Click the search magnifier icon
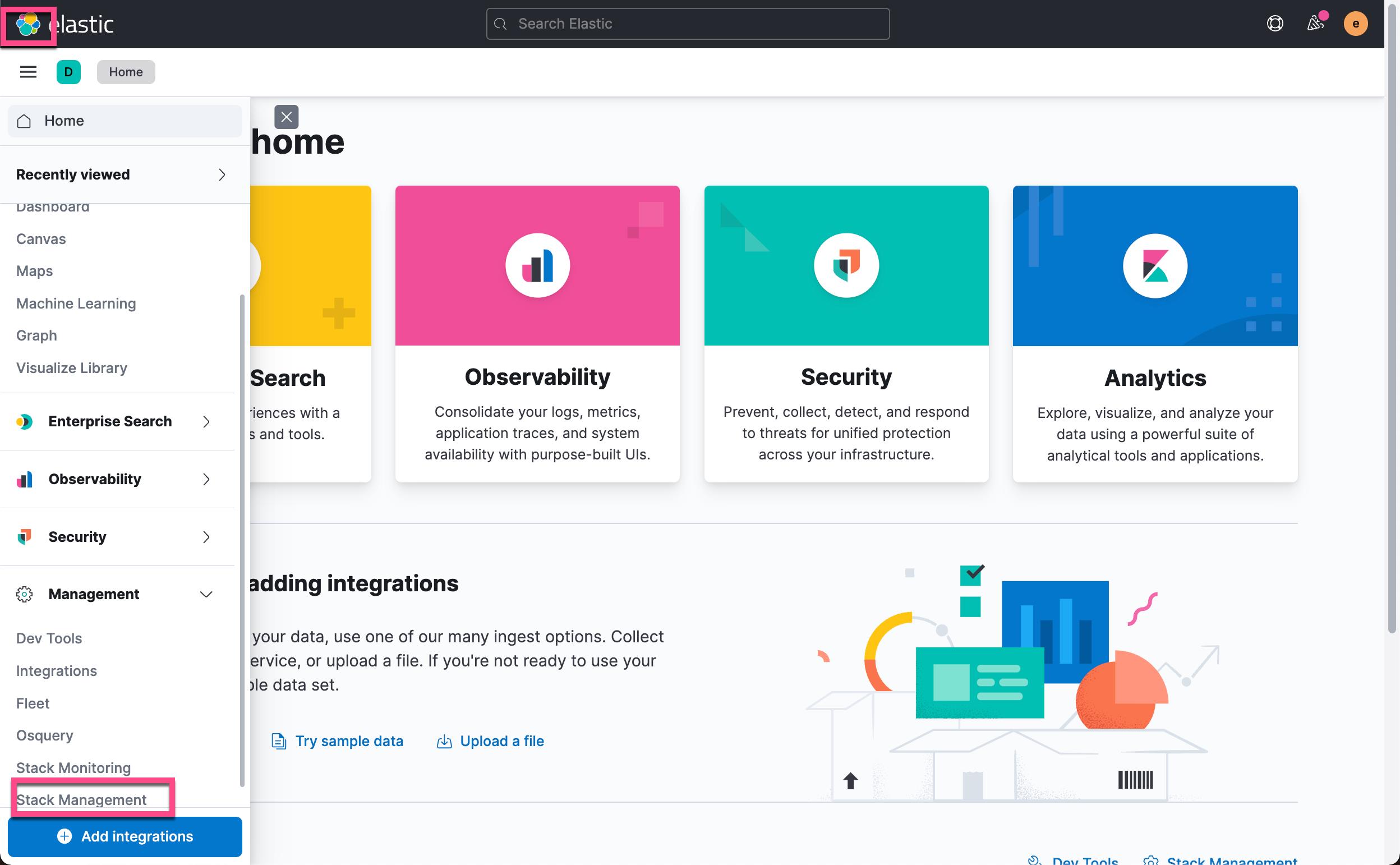The image size is (1400, 865). pyautogui.click(x=500, y=24)
